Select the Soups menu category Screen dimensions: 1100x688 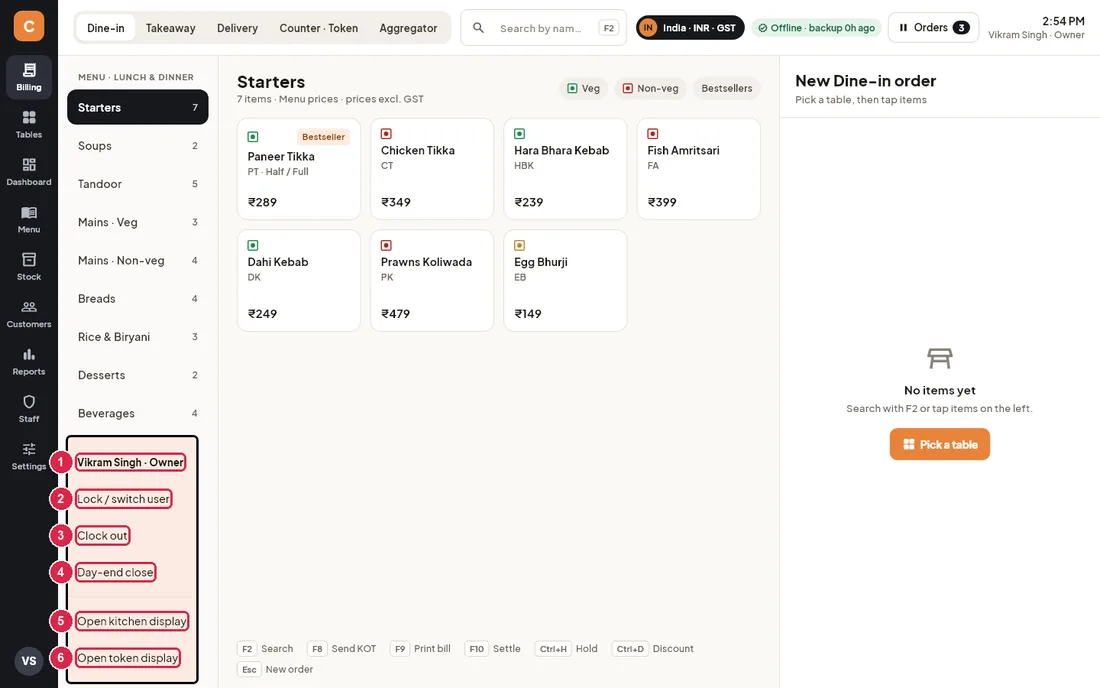(x=138, y=146)
